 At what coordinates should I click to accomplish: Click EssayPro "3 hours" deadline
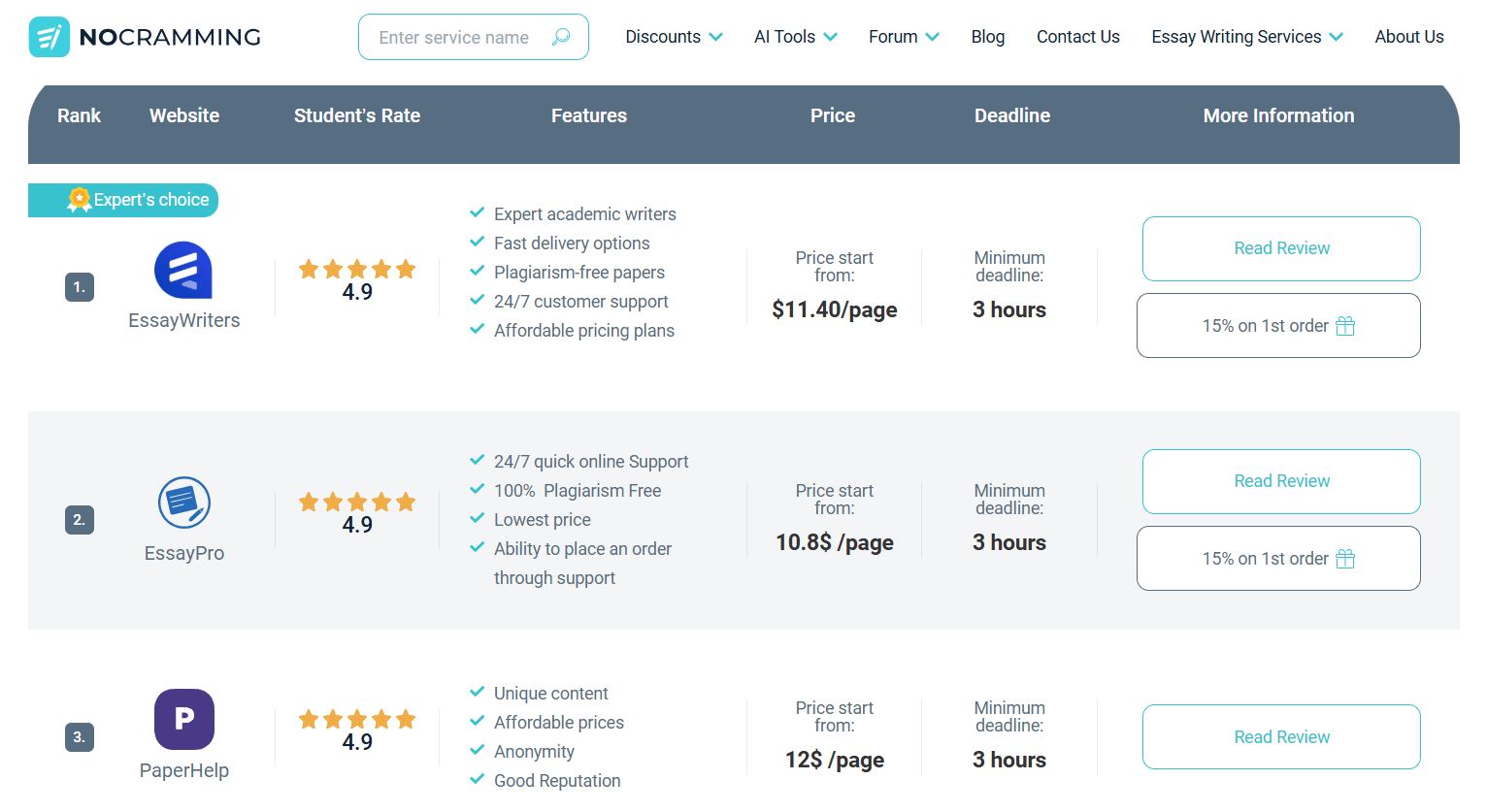[x=1009, y=542]
